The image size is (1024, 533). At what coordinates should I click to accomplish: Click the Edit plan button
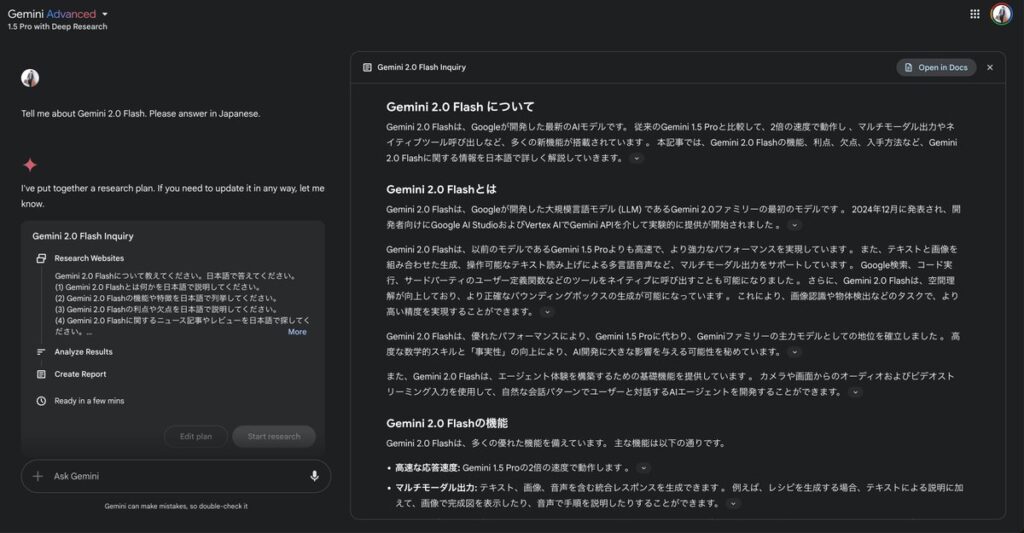coord(196,436)
